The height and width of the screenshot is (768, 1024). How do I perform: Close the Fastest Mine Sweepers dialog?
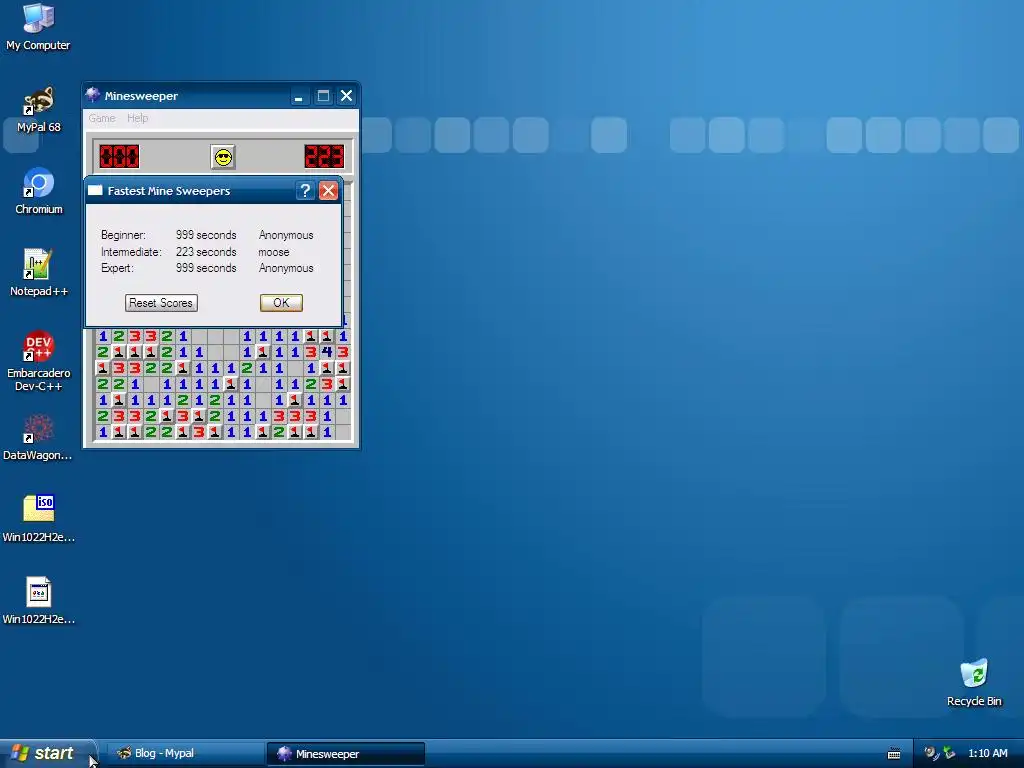[x=328, y=191]
